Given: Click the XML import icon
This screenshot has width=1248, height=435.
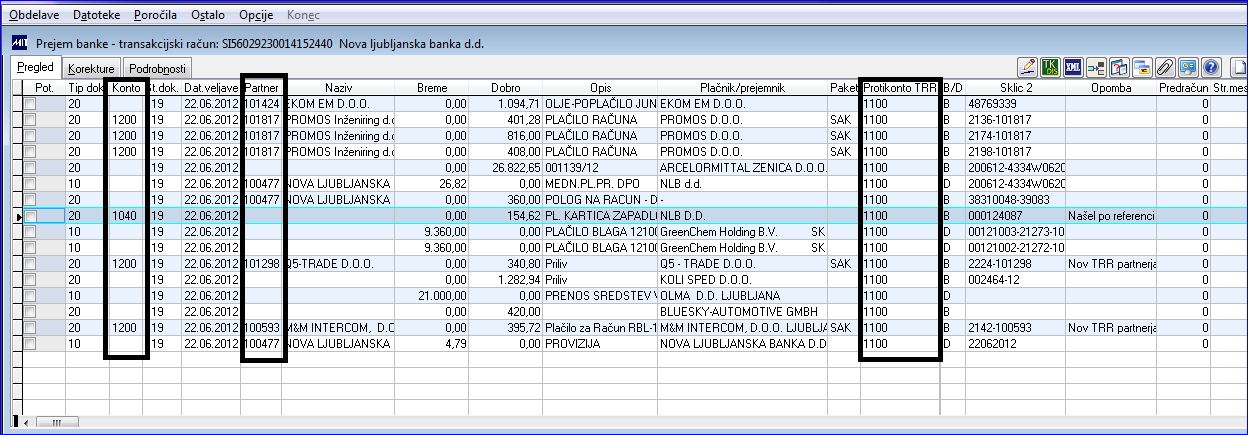Looking at the screenshot, I should click(x=1073, y=68).
